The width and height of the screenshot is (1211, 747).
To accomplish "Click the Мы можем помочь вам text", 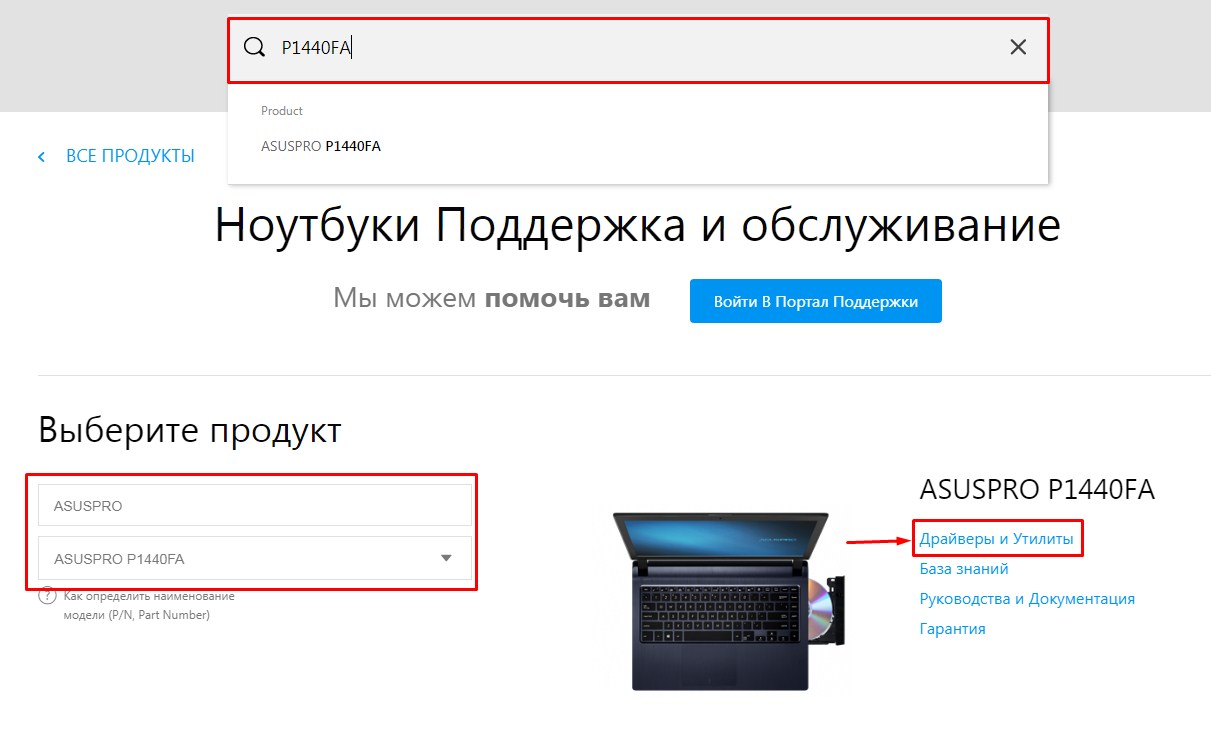I will (x=491, y=298).
